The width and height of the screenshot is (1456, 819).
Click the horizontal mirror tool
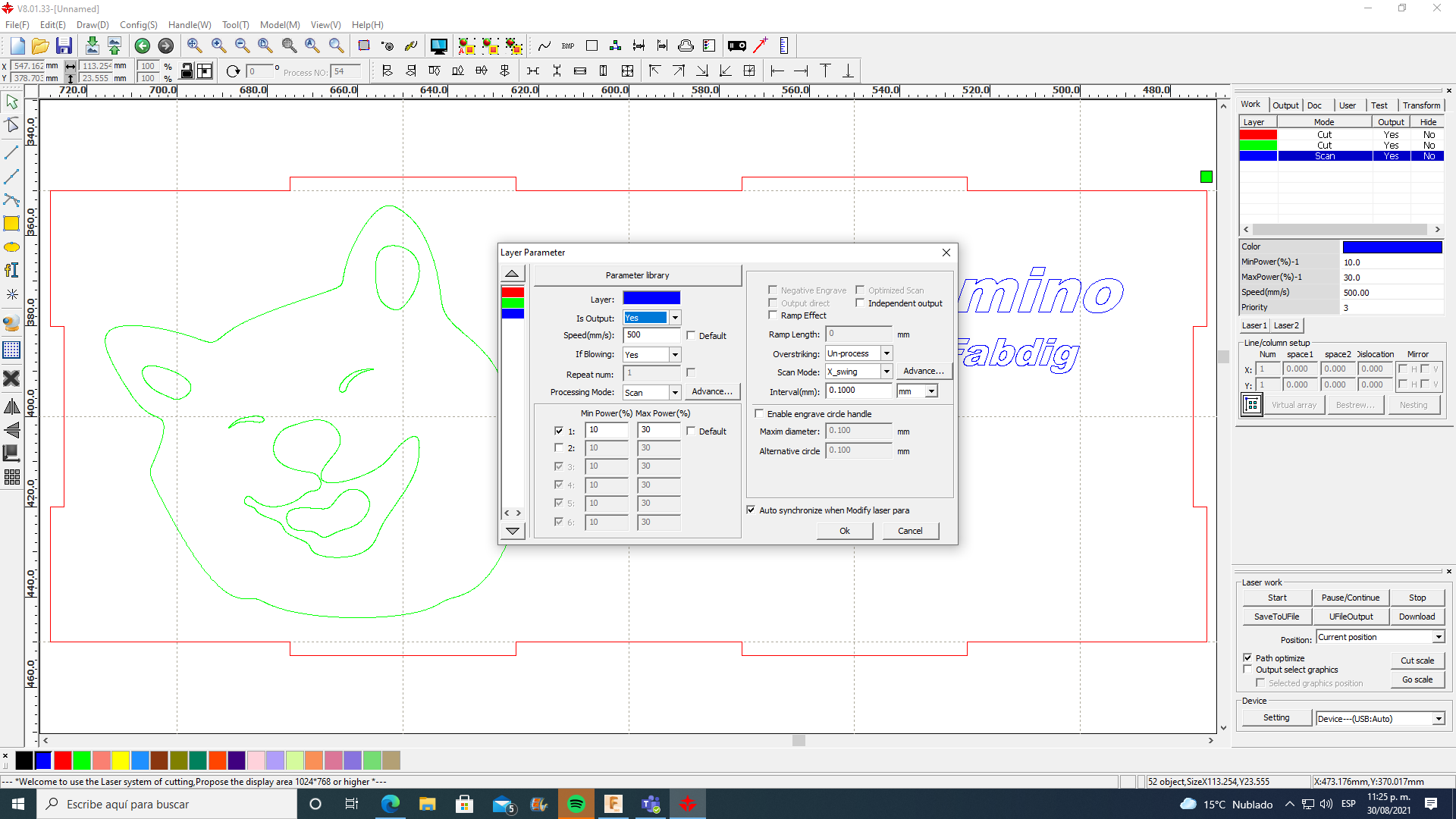[x=11, y=407]
